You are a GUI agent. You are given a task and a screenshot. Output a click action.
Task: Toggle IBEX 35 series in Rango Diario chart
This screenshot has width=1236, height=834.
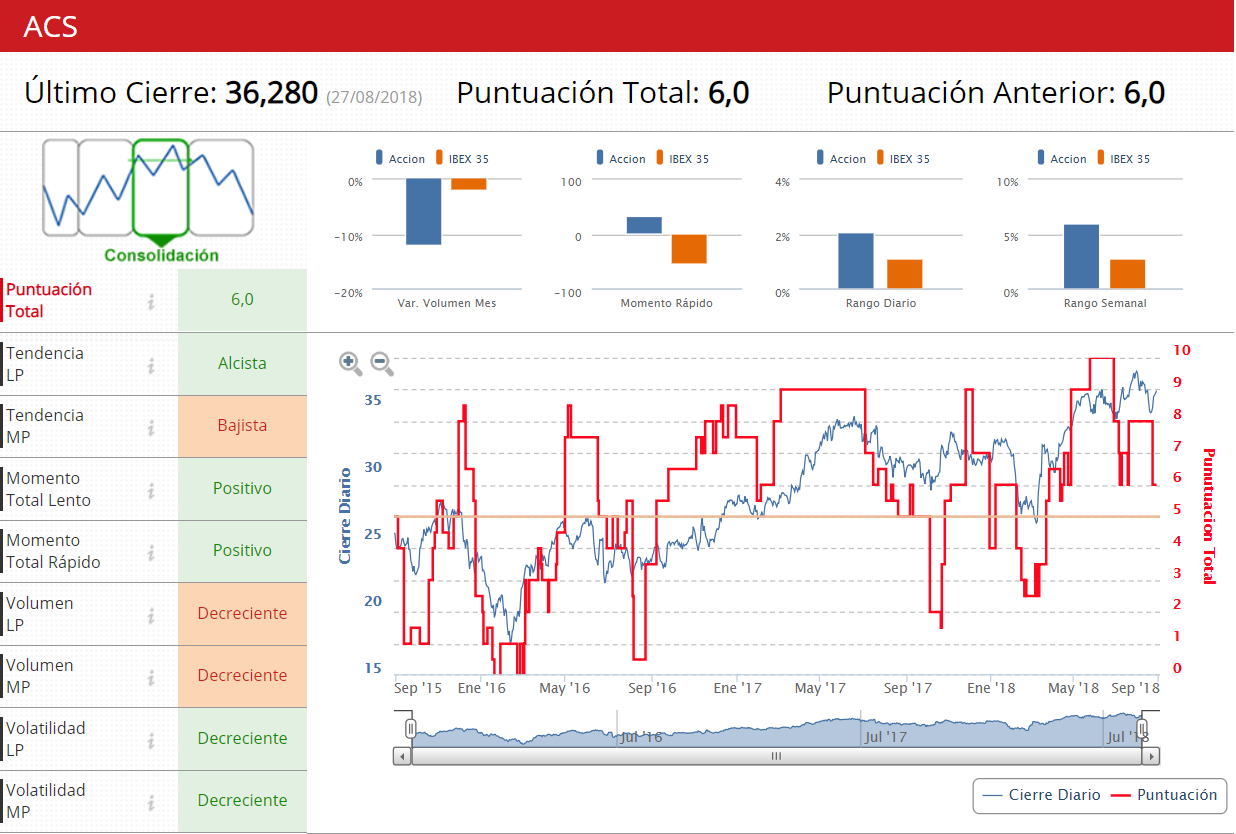pyautogui.click(x=903, y=159)
